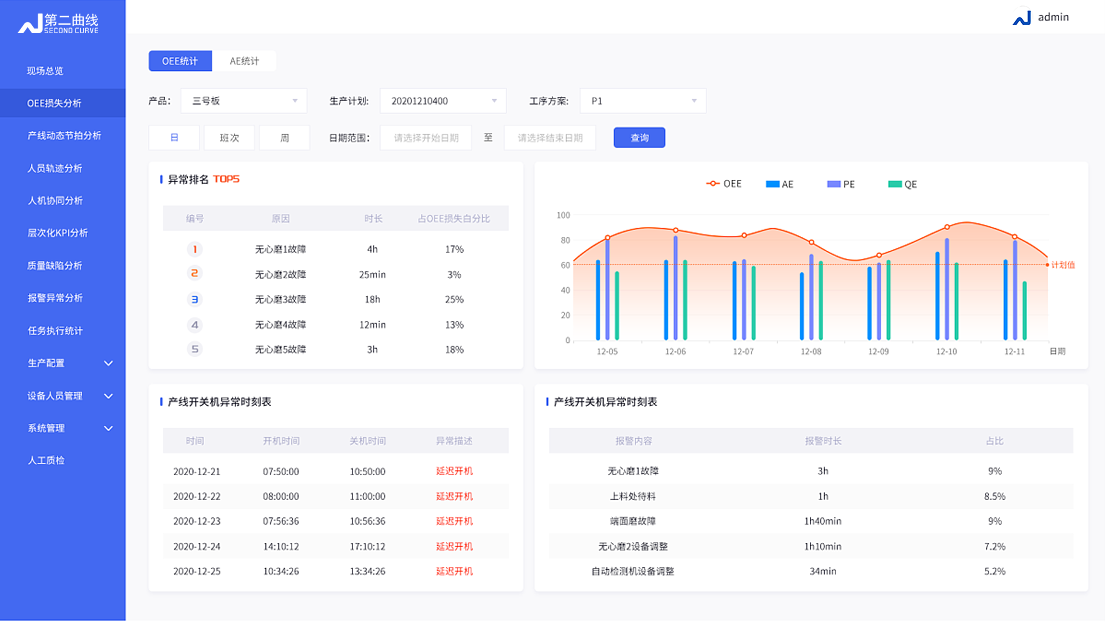Toggle the AE series legend icon

772,184
